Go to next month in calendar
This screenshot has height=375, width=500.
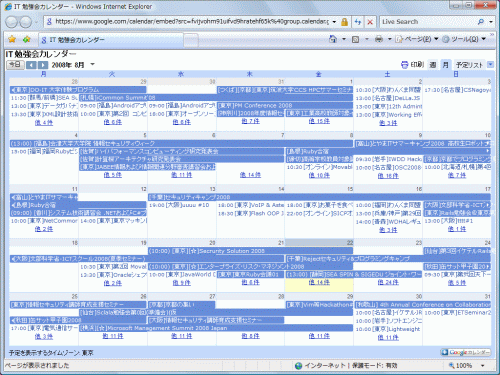[43, 65]
